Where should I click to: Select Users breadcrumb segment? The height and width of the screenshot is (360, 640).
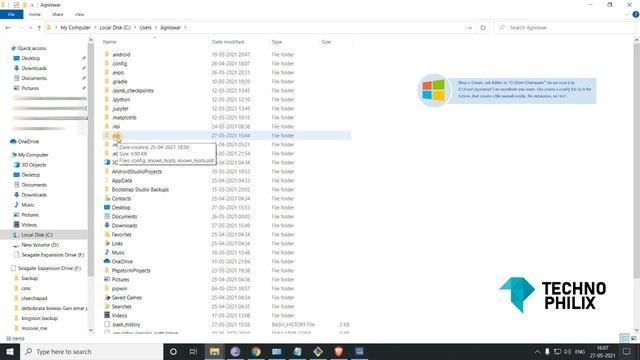point(145,28)
